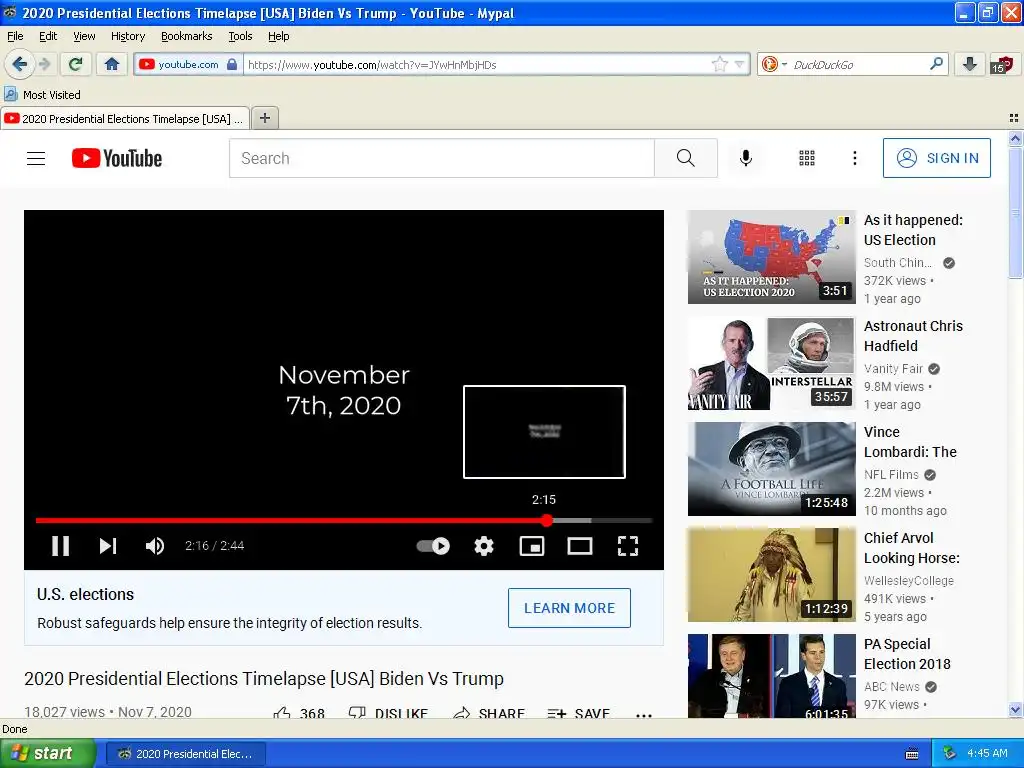The image size is (1024, 768).
Task: Open the URL history dropdown arrow
Action: 740,64
